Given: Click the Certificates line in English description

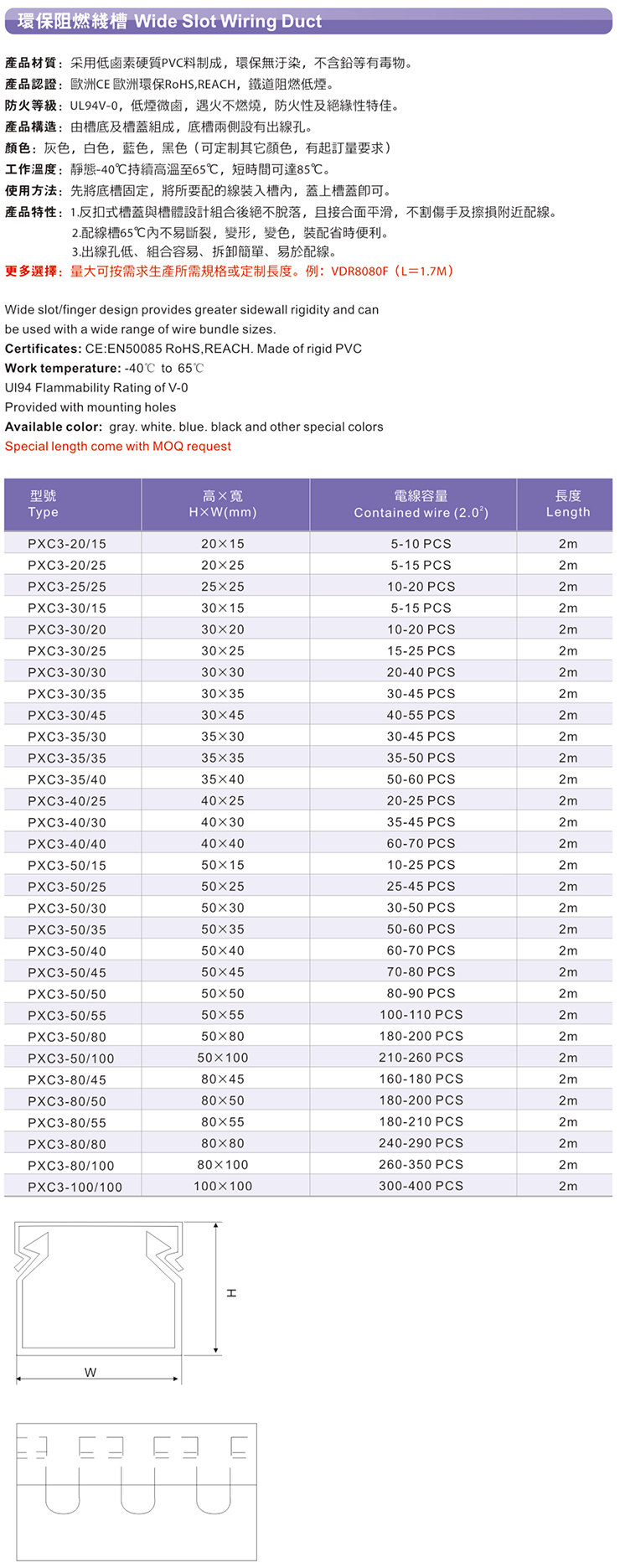Looking at the screenshot, I should coord(183,349).
